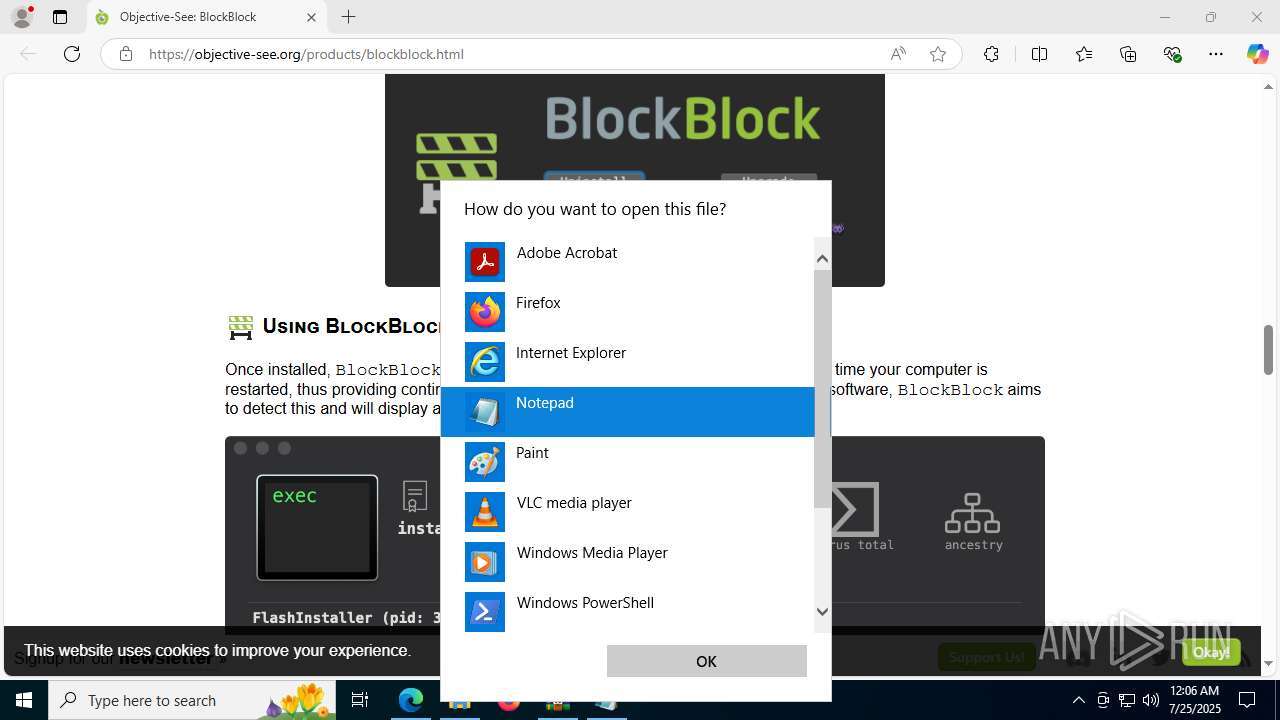Click the taskbar search box
Screen dimensions: 1280x720
click(x=194, y=700)
